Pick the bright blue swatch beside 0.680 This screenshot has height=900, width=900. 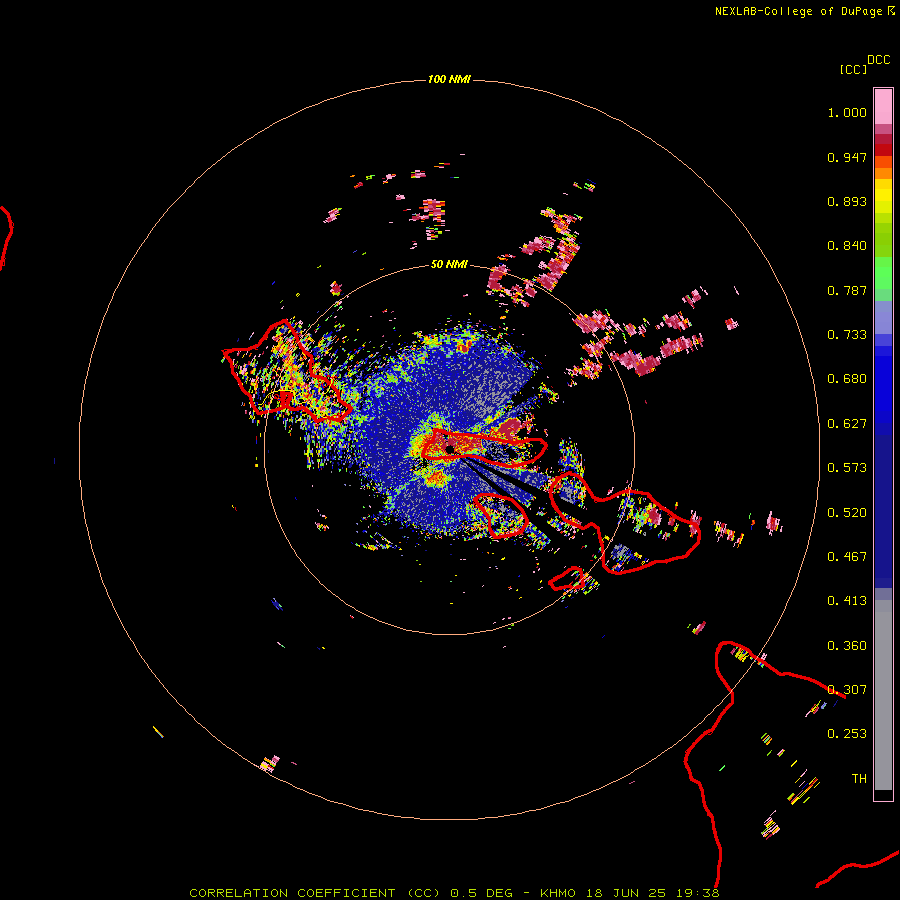click(883, 385)
